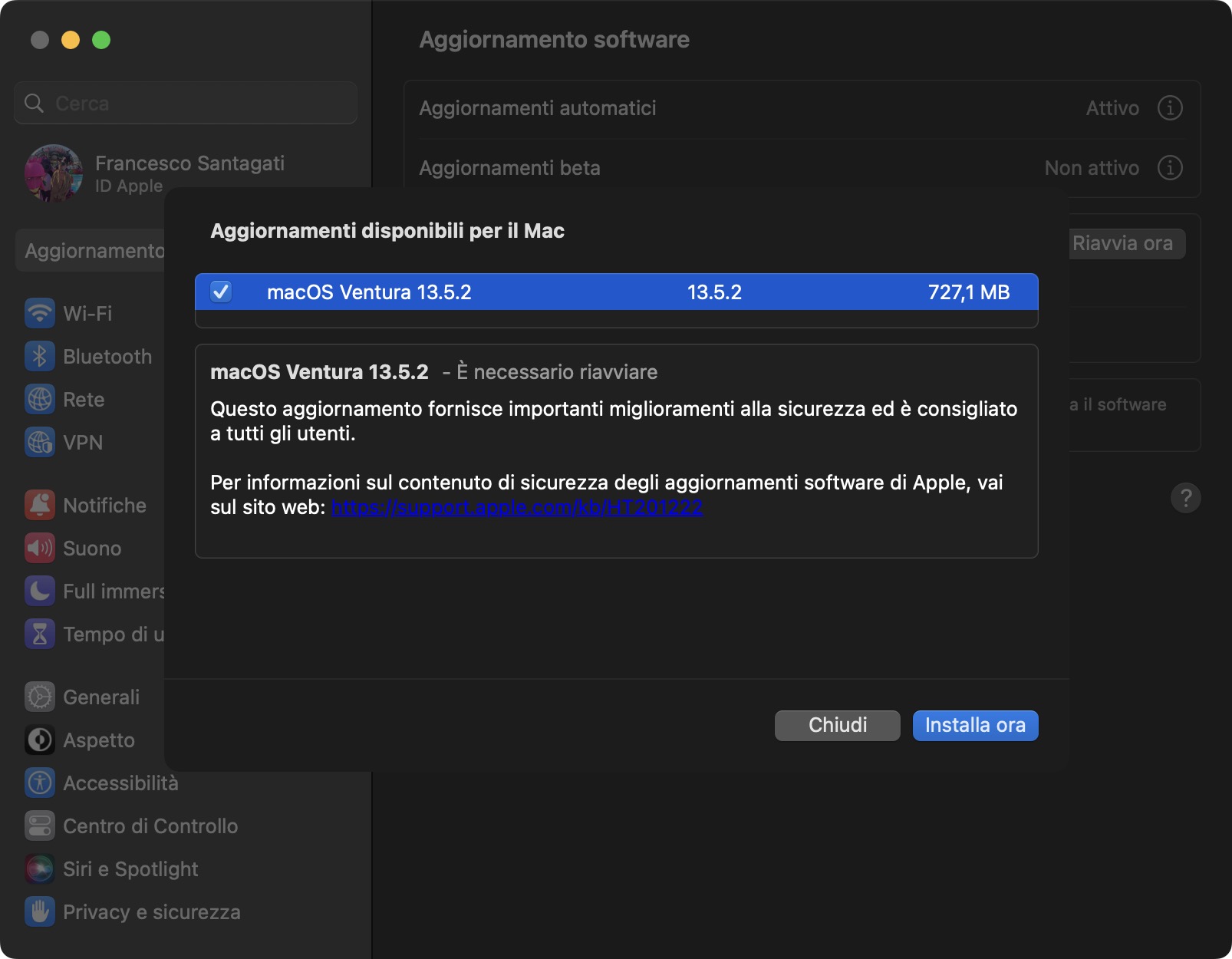
Task: Click the Generali gear icon
Action: click(x=40, y=697)
